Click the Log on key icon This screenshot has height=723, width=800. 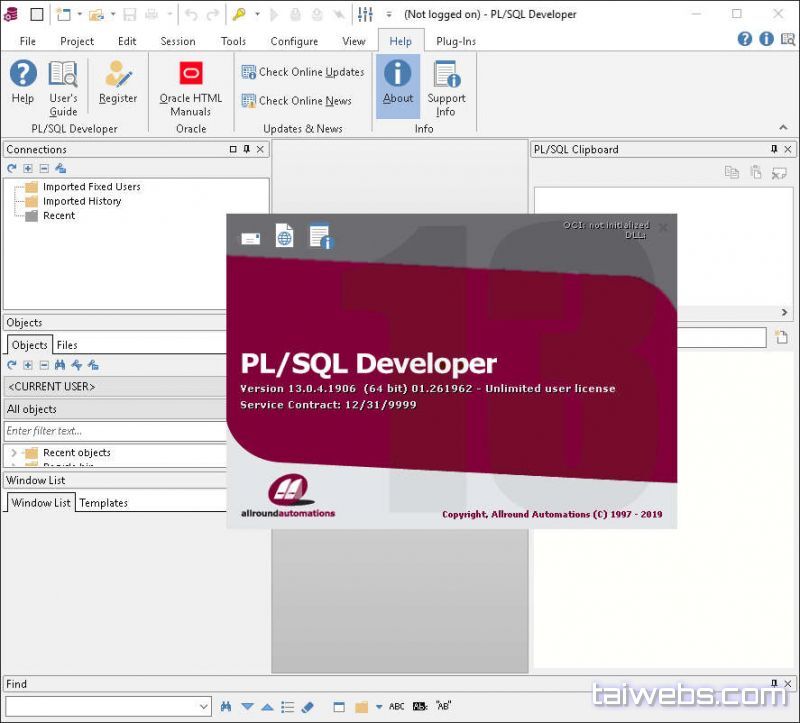tap(238, 14)
